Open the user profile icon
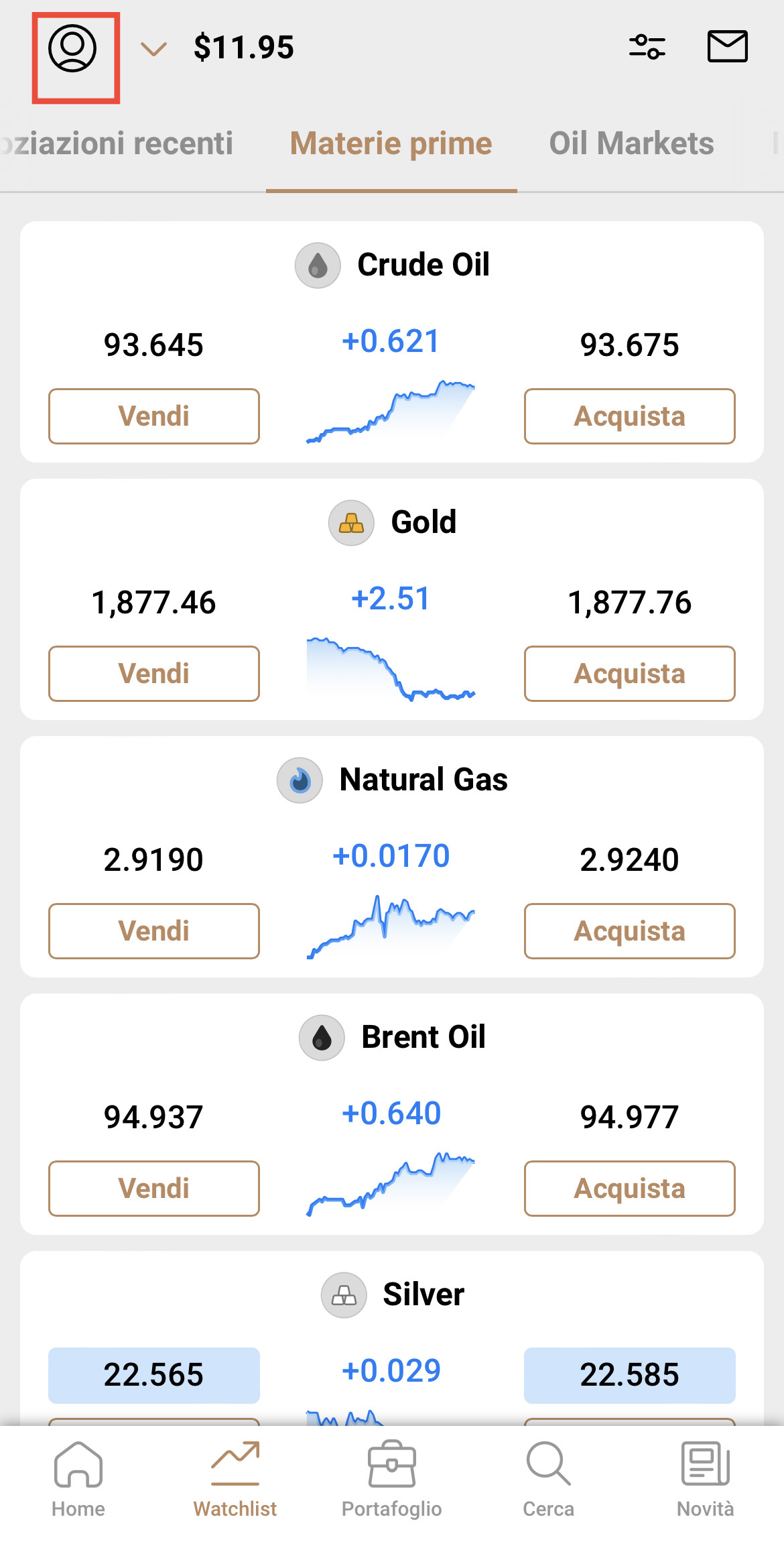Viewport: 784px width, 1560px height. point(72,48)
